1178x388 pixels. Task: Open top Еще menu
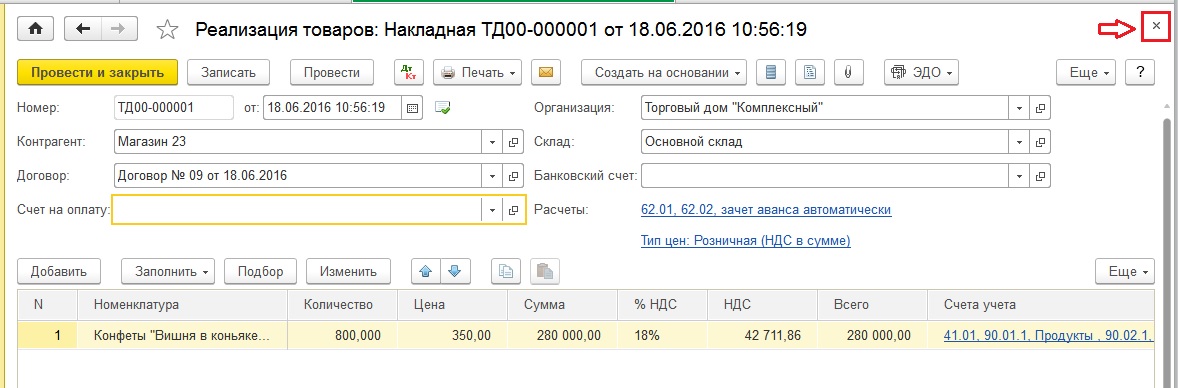tap(1086, 73)
